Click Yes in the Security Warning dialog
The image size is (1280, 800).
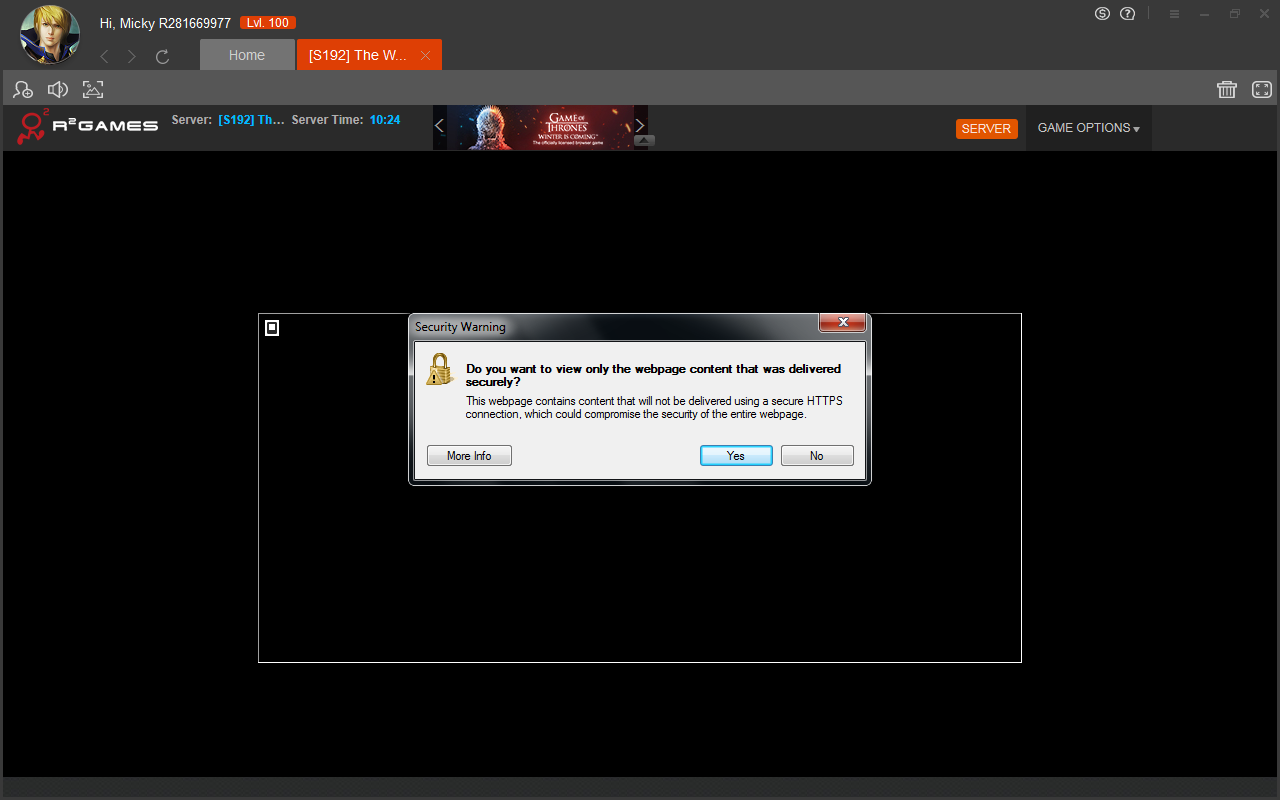coord(736,456)
